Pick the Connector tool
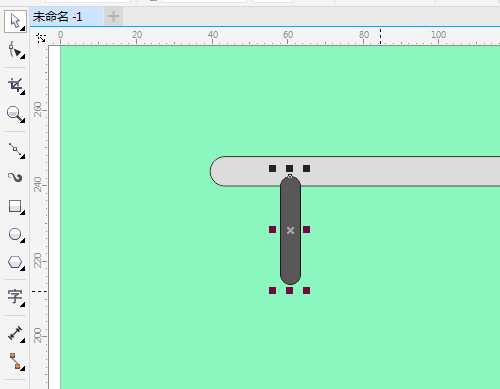This screenshot has width=500, height=389. point(15,362)
